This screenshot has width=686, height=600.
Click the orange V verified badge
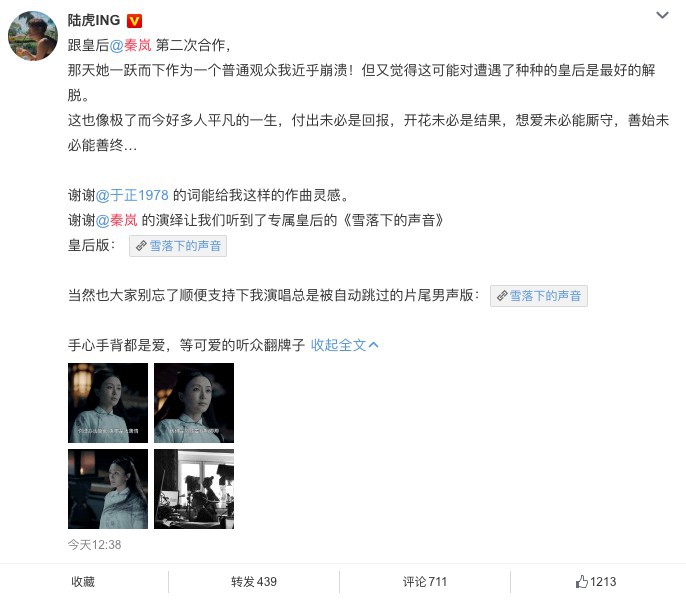click(134, 21)
